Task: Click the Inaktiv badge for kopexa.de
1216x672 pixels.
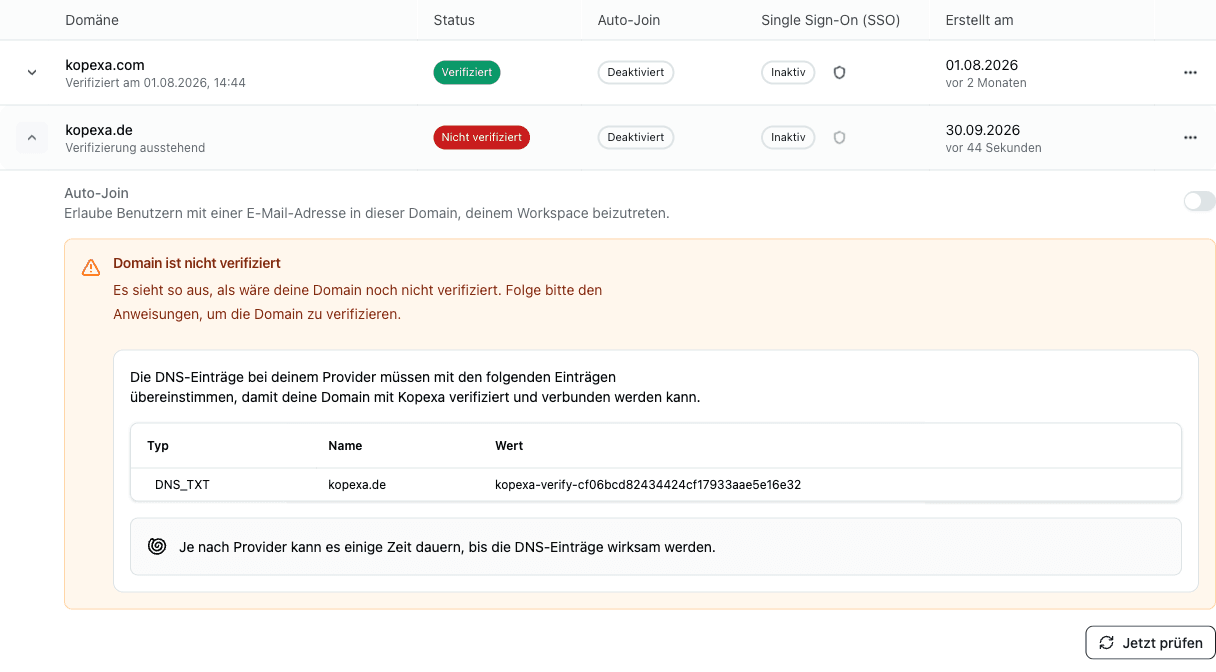Action: click(788, 137)
